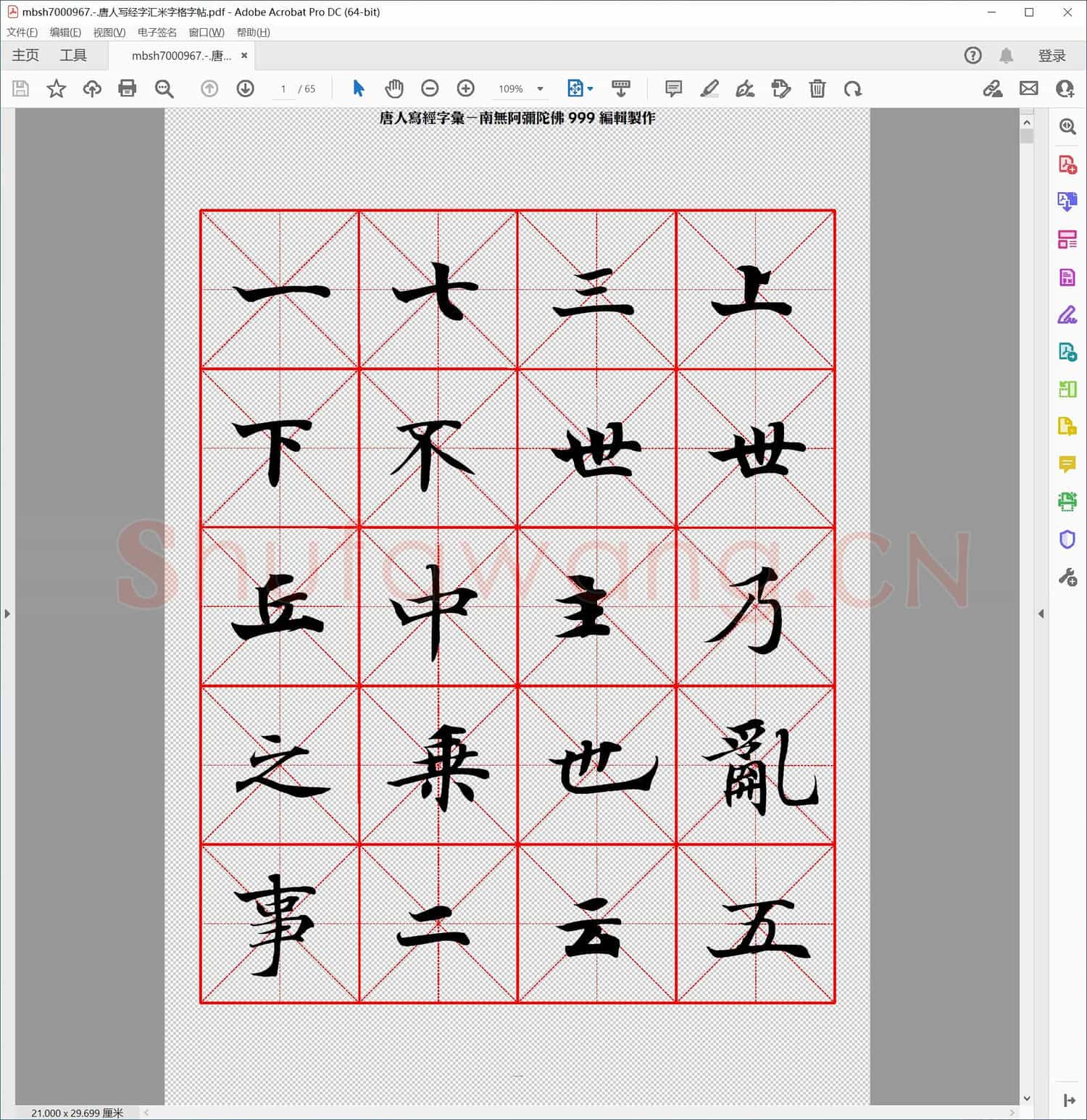
Task: Click the Protect shield icon
Action: 1067,539
